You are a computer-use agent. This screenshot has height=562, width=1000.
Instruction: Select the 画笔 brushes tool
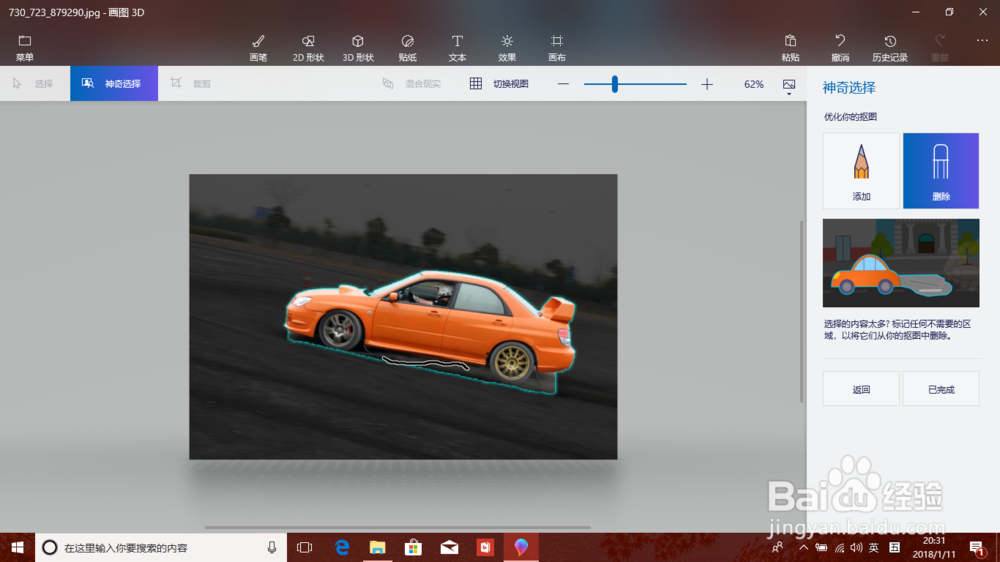pos(258,48)
